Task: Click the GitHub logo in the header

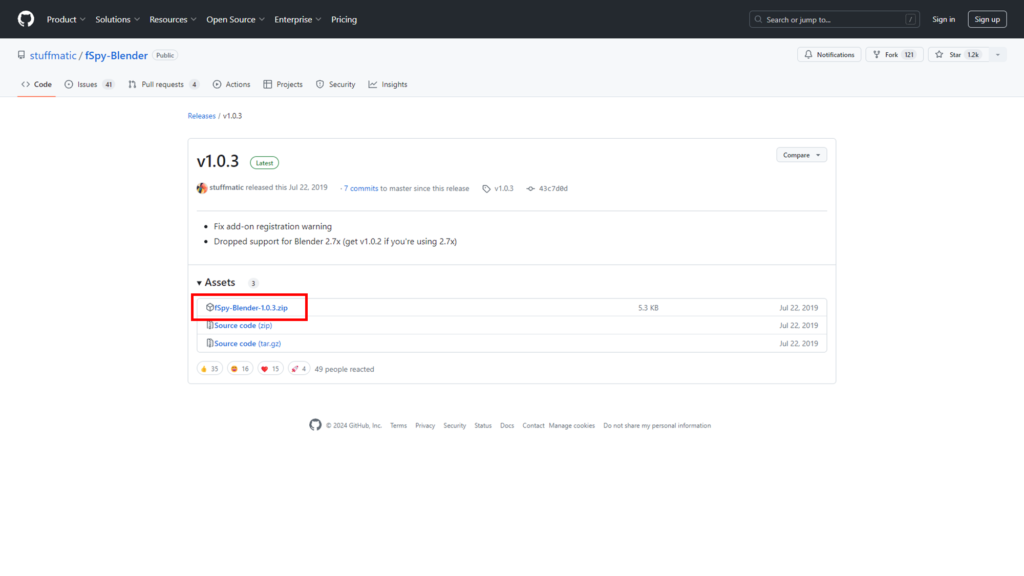Action: coord(25,19)
